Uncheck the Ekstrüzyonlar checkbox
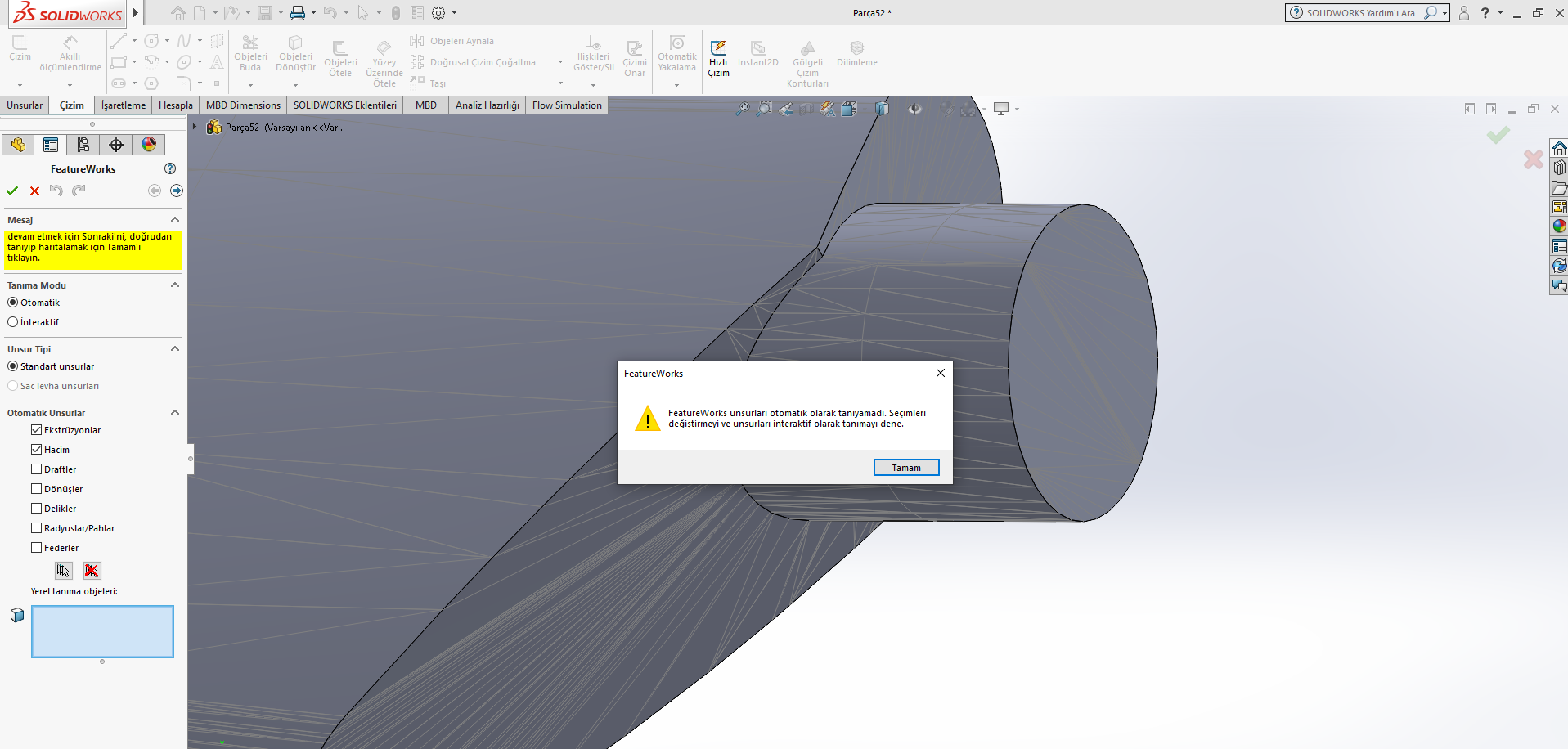This screenshot has width=1568, height=749. click(x=37, y=430)
